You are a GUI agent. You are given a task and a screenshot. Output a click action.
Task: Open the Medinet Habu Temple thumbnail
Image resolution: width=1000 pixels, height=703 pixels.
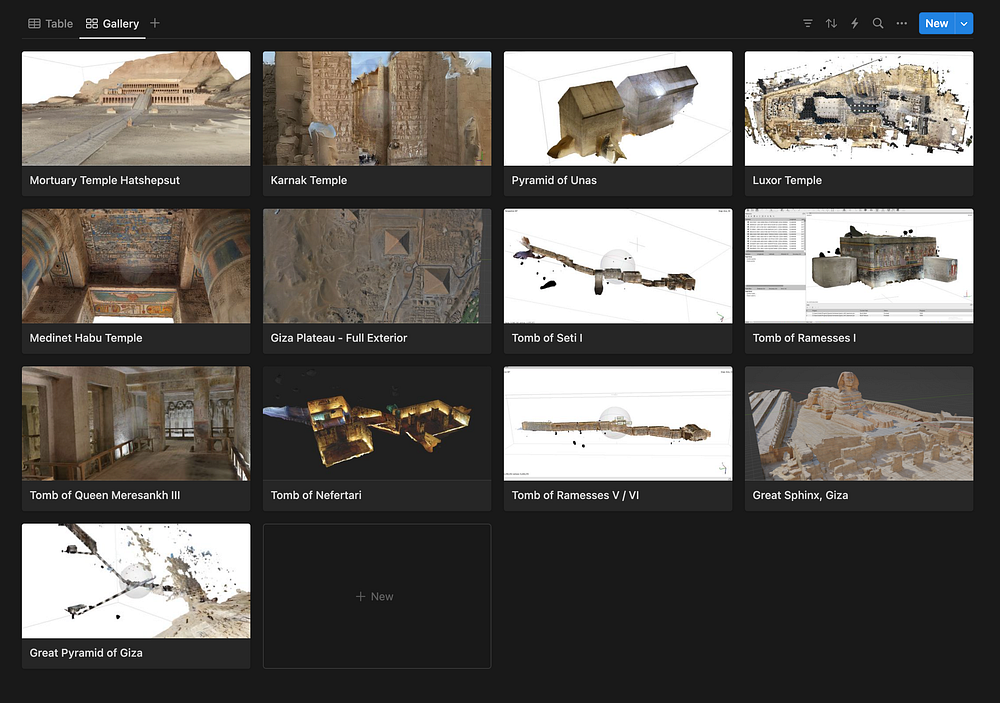point(136,266)
